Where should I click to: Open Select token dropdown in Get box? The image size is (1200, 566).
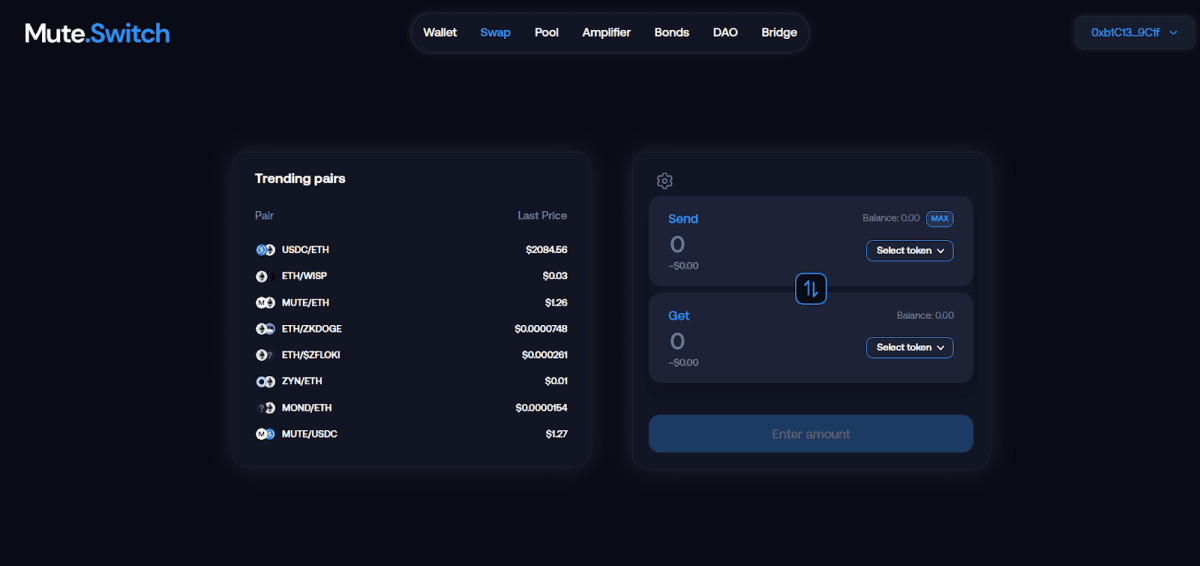pyautogui.click(x=910, y=347)
